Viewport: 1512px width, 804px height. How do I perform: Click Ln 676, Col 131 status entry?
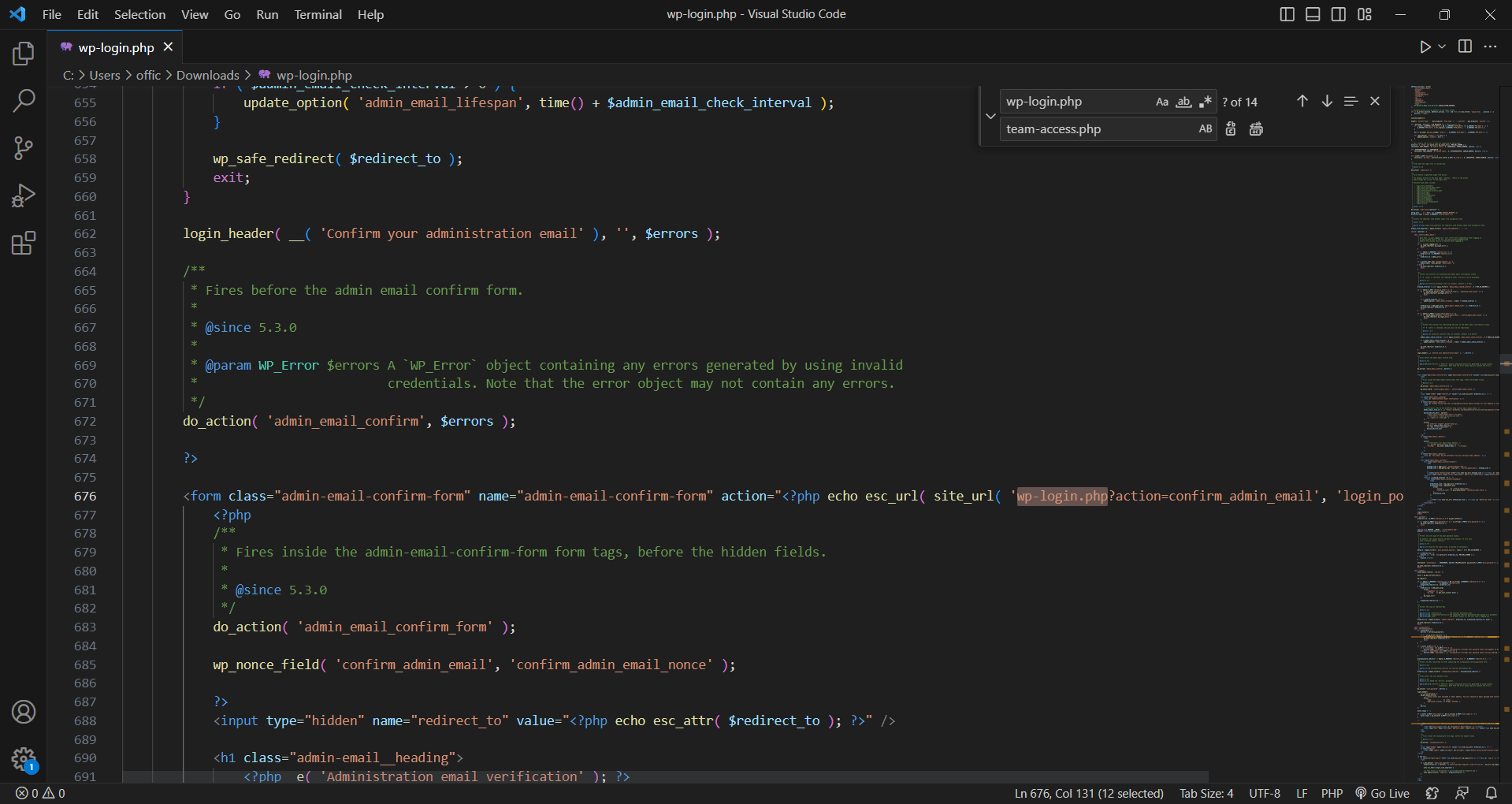point(1089,793)
